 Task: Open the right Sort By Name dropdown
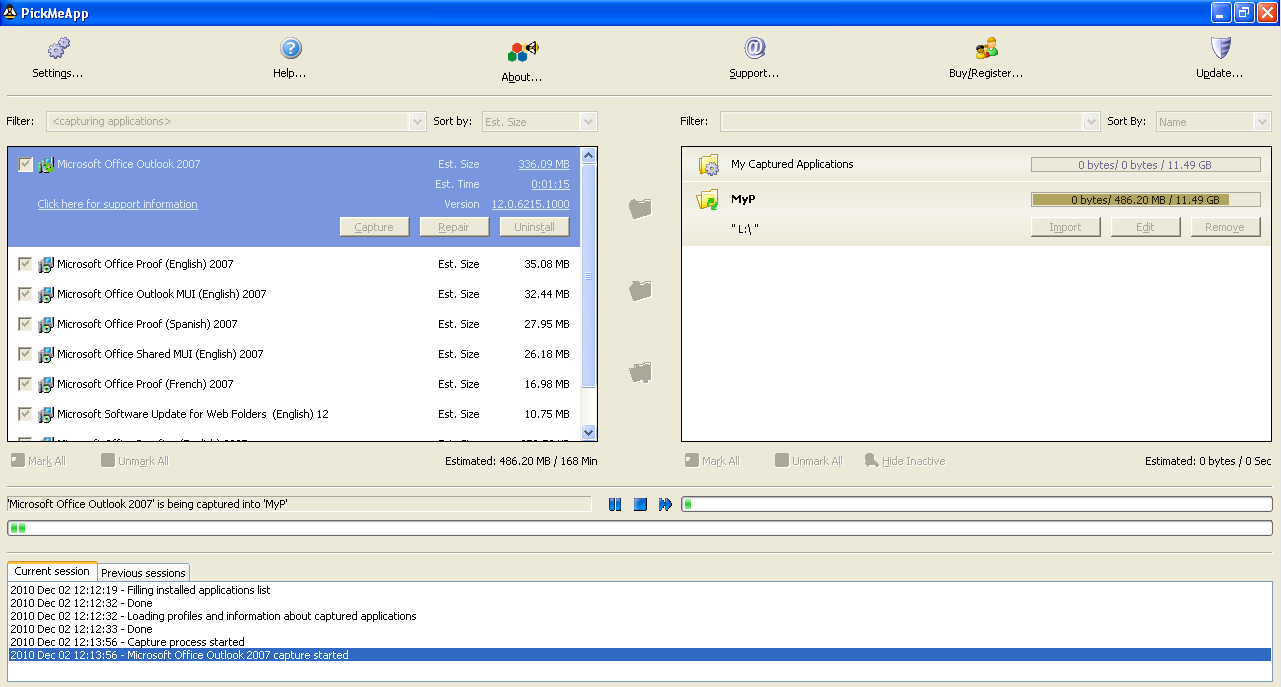pos(1213,121)
